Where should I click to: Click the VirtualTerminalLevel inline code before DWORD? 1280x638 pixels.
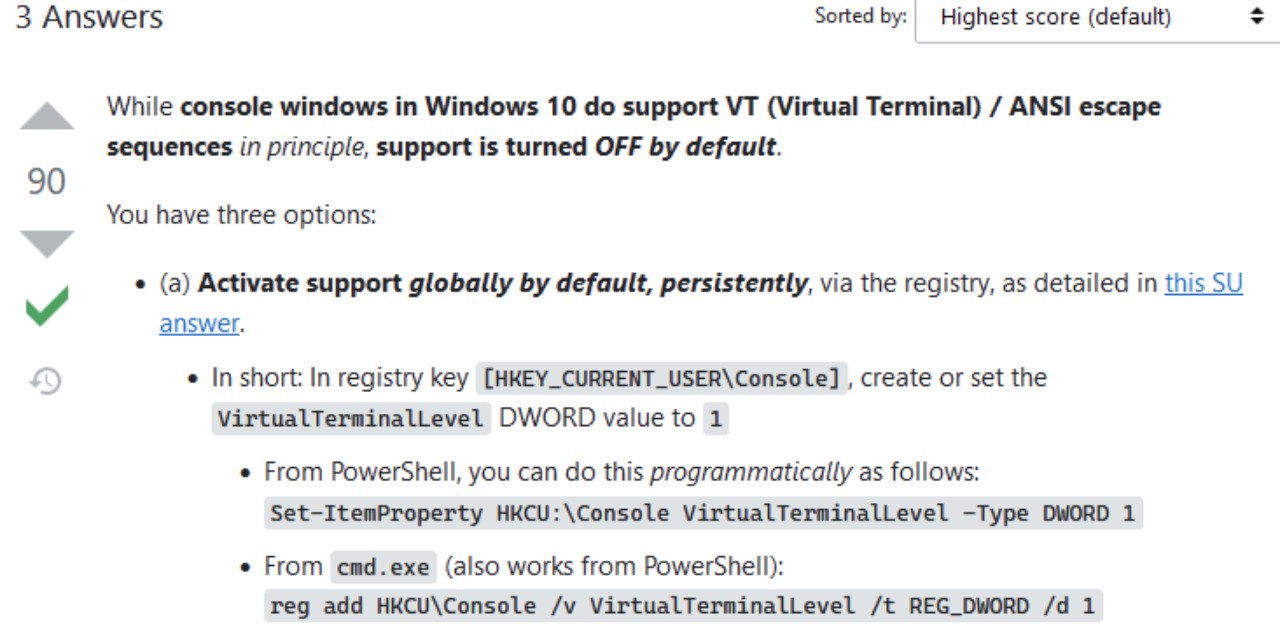point(351,419)
